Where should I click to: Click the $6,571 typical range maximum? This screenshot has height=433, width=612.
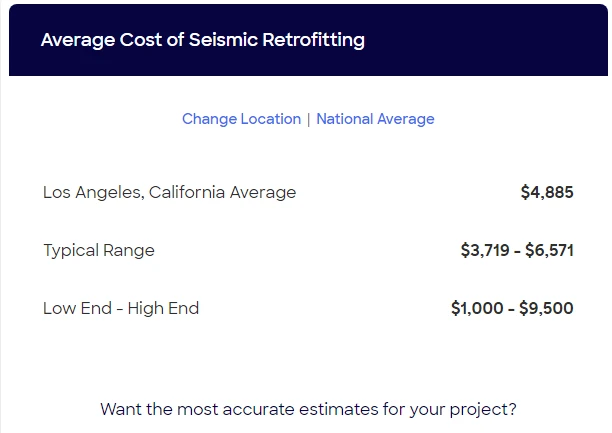(550, 250)
